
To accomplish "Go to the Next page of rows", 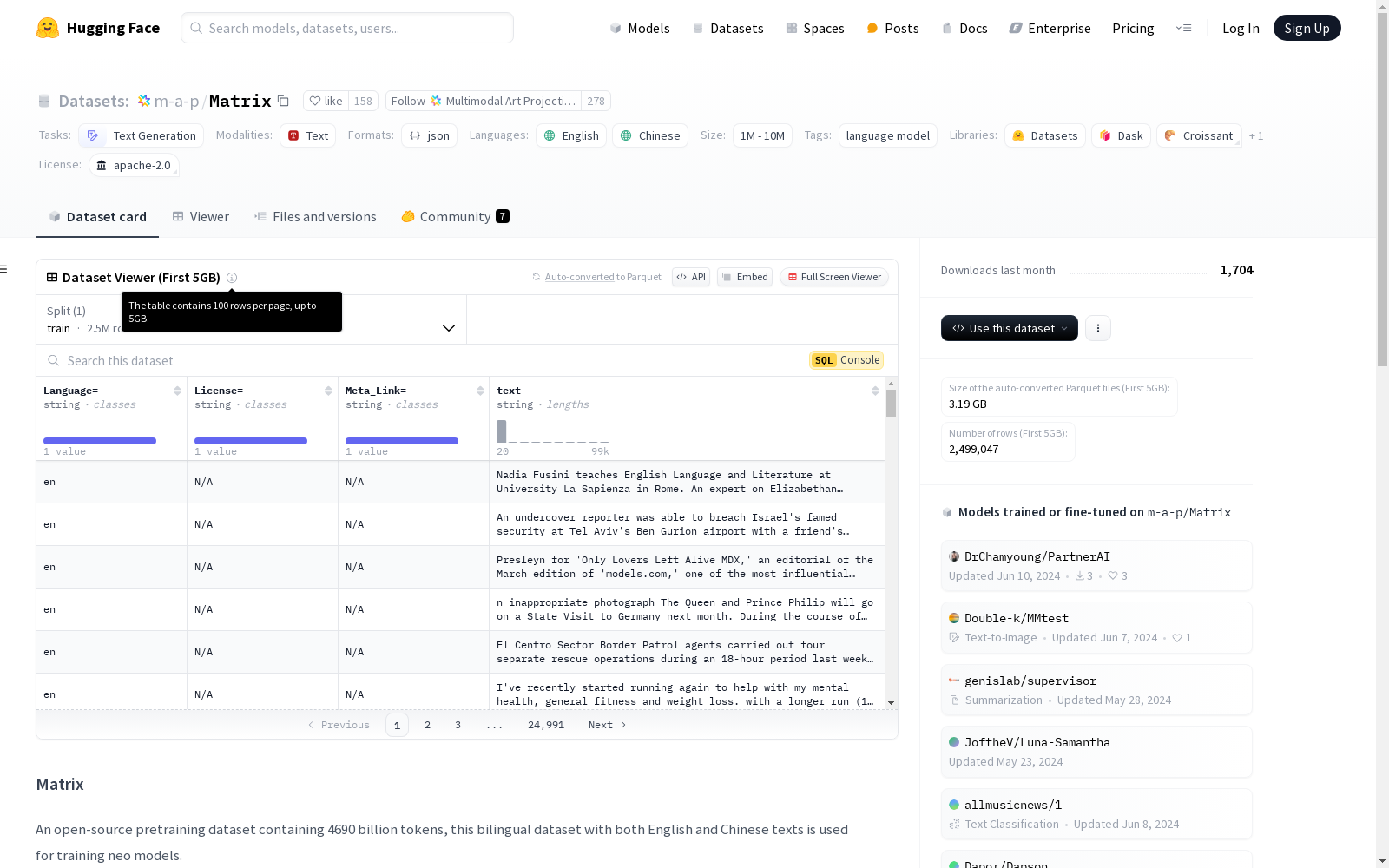I will [607, 725].
